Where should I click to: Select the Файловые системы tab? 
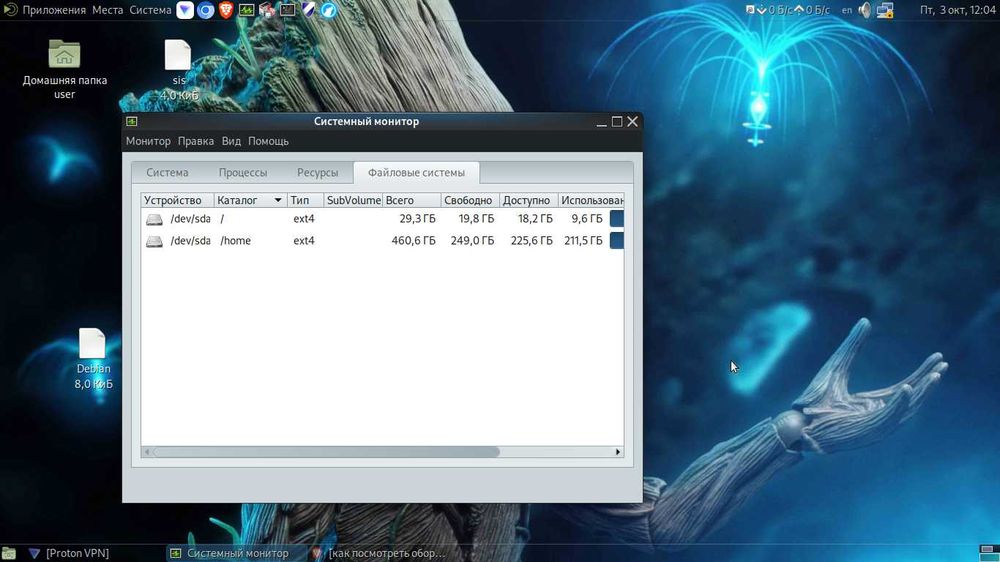click(416, 172)
